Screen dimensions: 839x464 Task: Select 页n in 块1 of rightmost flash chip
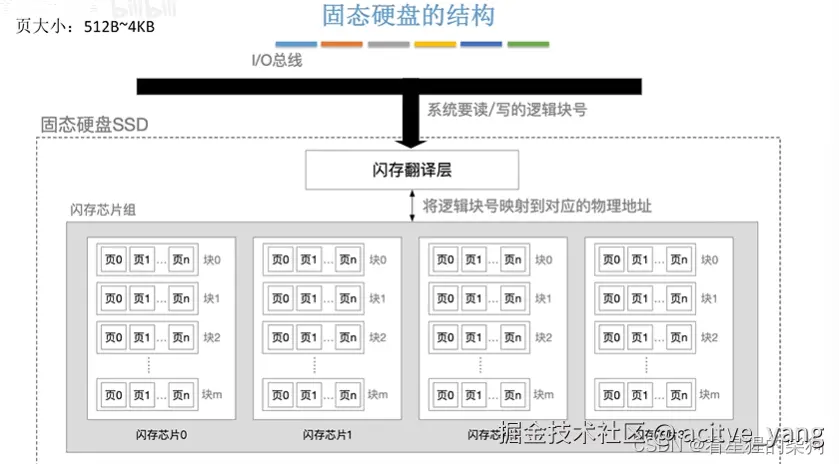coord(679,298)
